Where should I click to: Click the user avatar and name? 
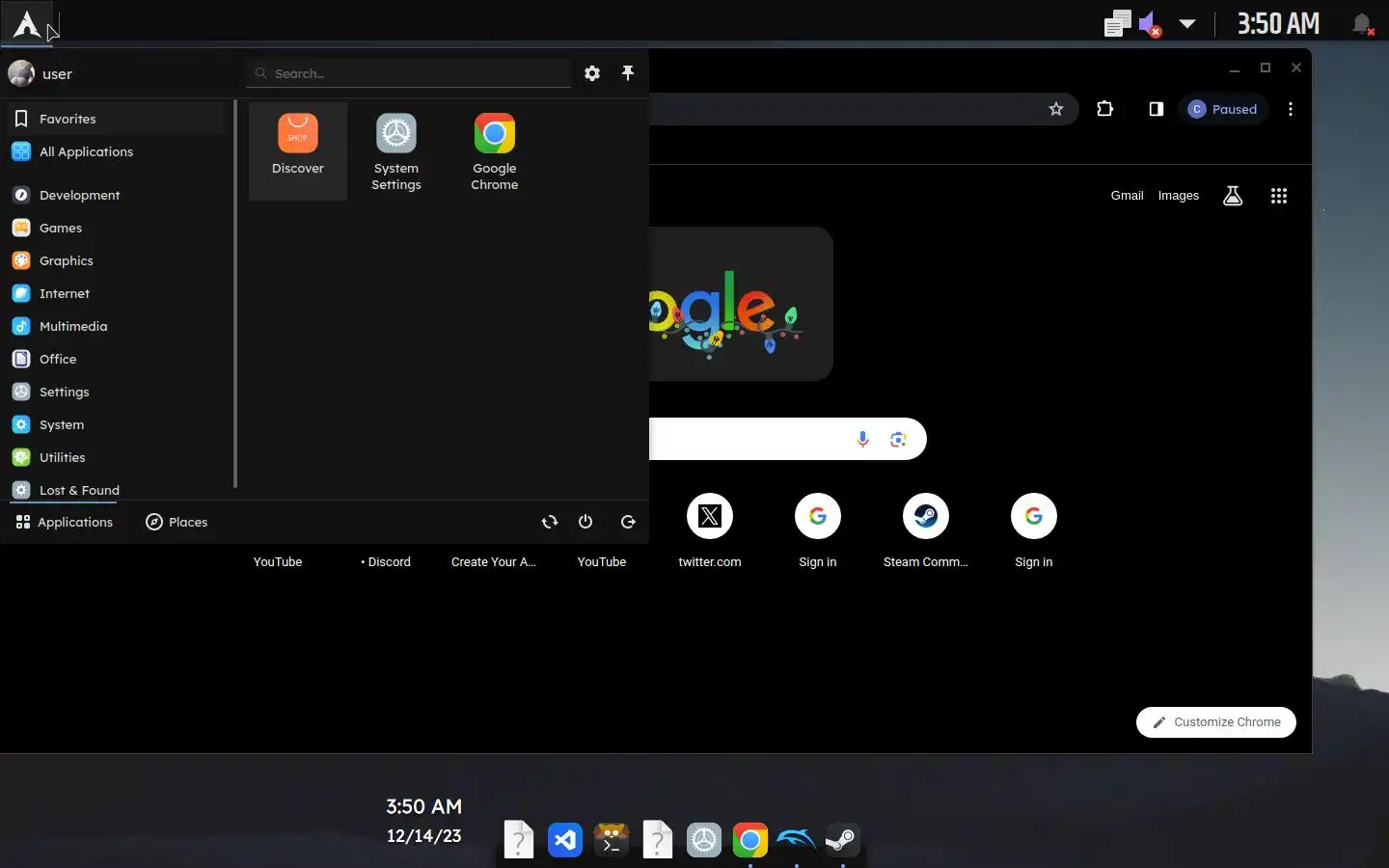pos(41,73)
